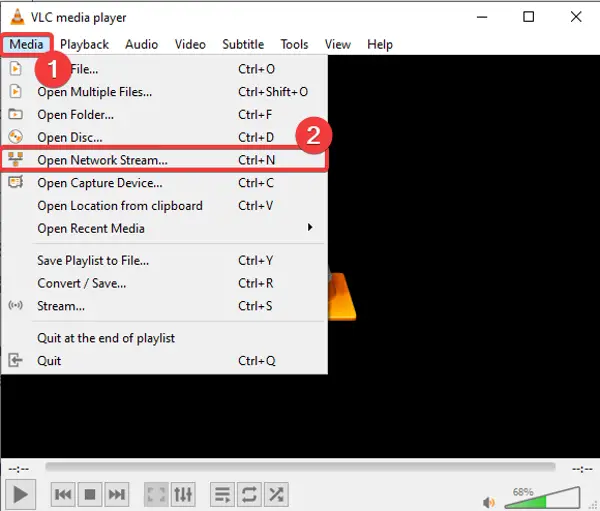Choose the Stream menu entry

pyautogui.click(x=165, y=306)
